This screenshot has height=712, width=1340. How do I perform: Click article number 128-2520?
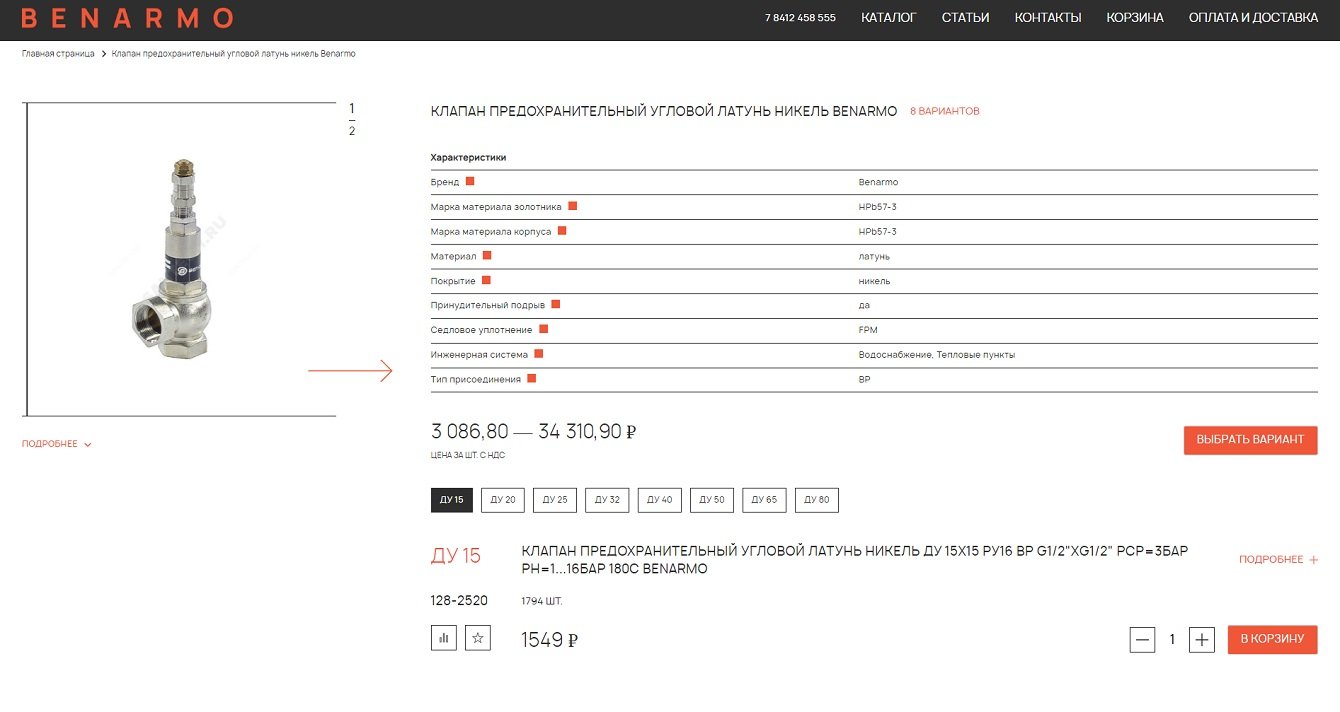pyautogui.click(x=459, y=600)
